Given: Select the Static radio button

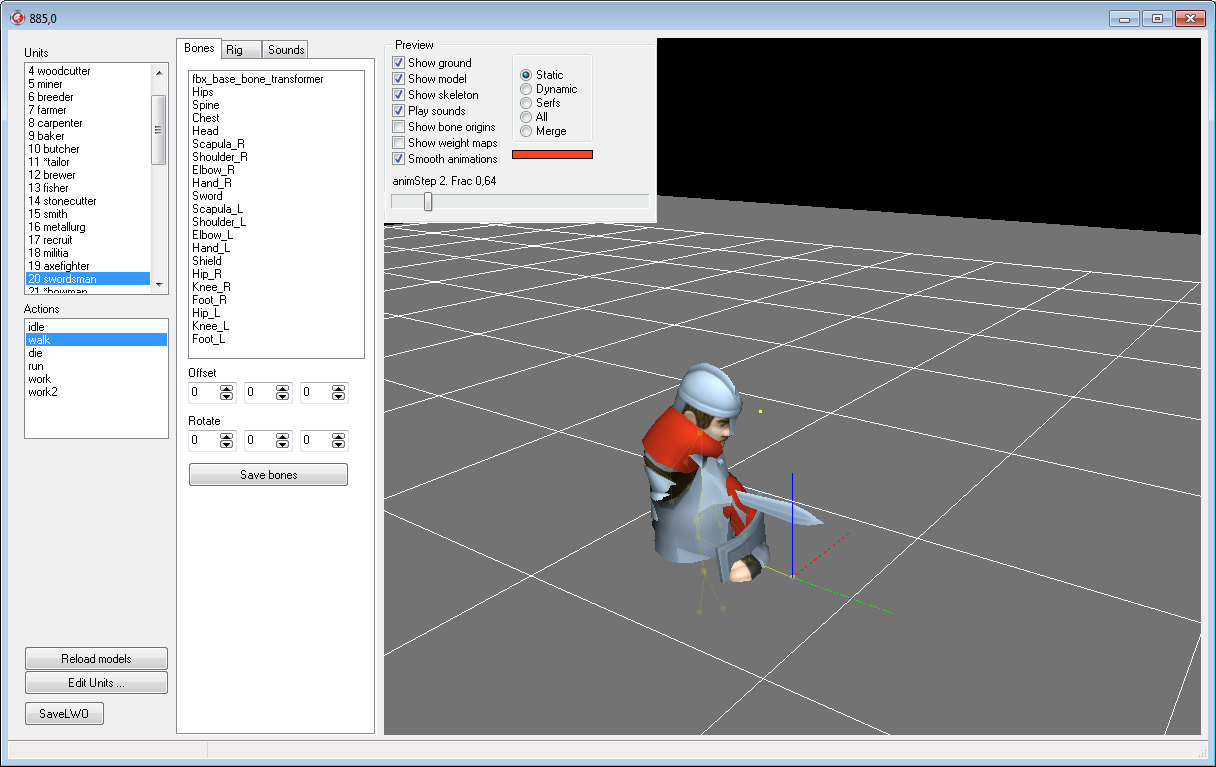Looking at the screenshot, I should pyautogui.click(x=526, y=75).
